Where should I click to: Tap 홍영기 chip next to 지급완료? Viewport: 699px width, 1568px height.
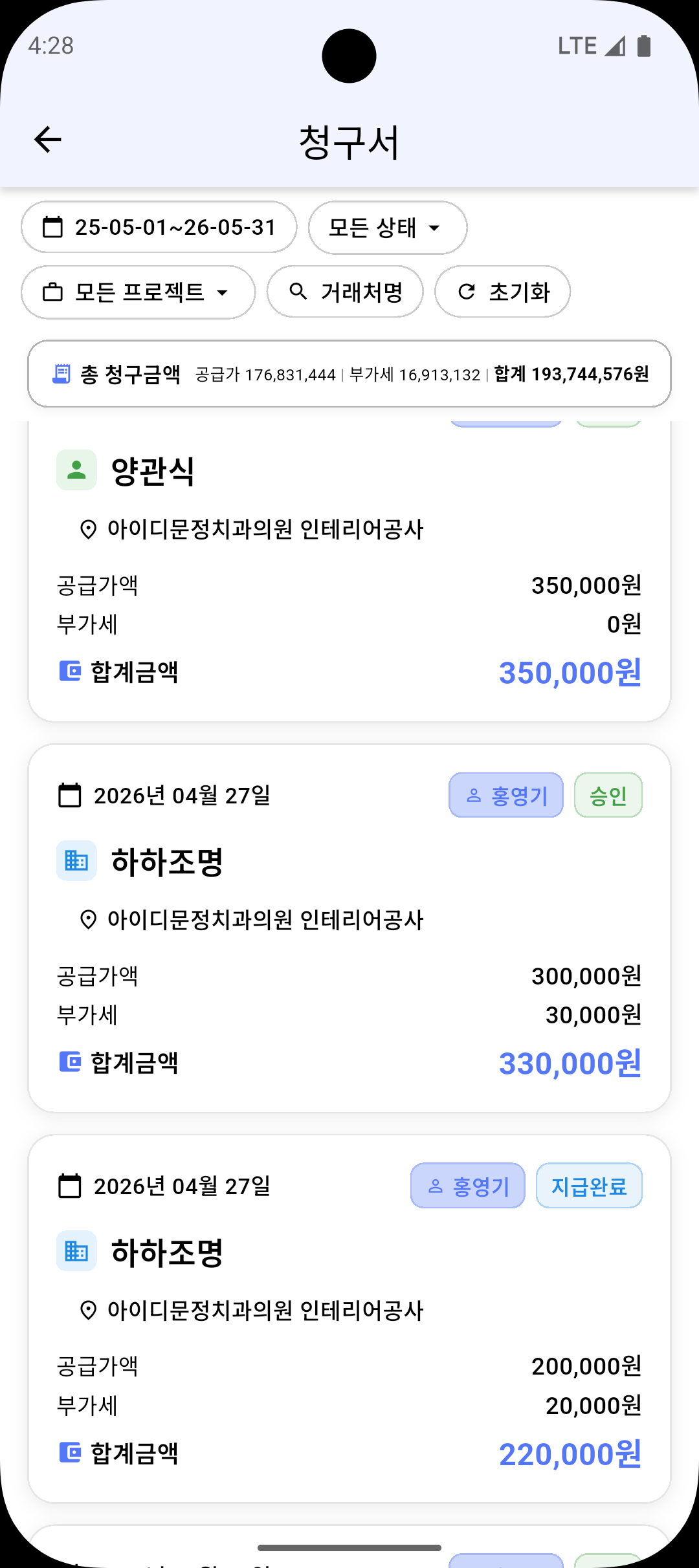[468, 1186]
